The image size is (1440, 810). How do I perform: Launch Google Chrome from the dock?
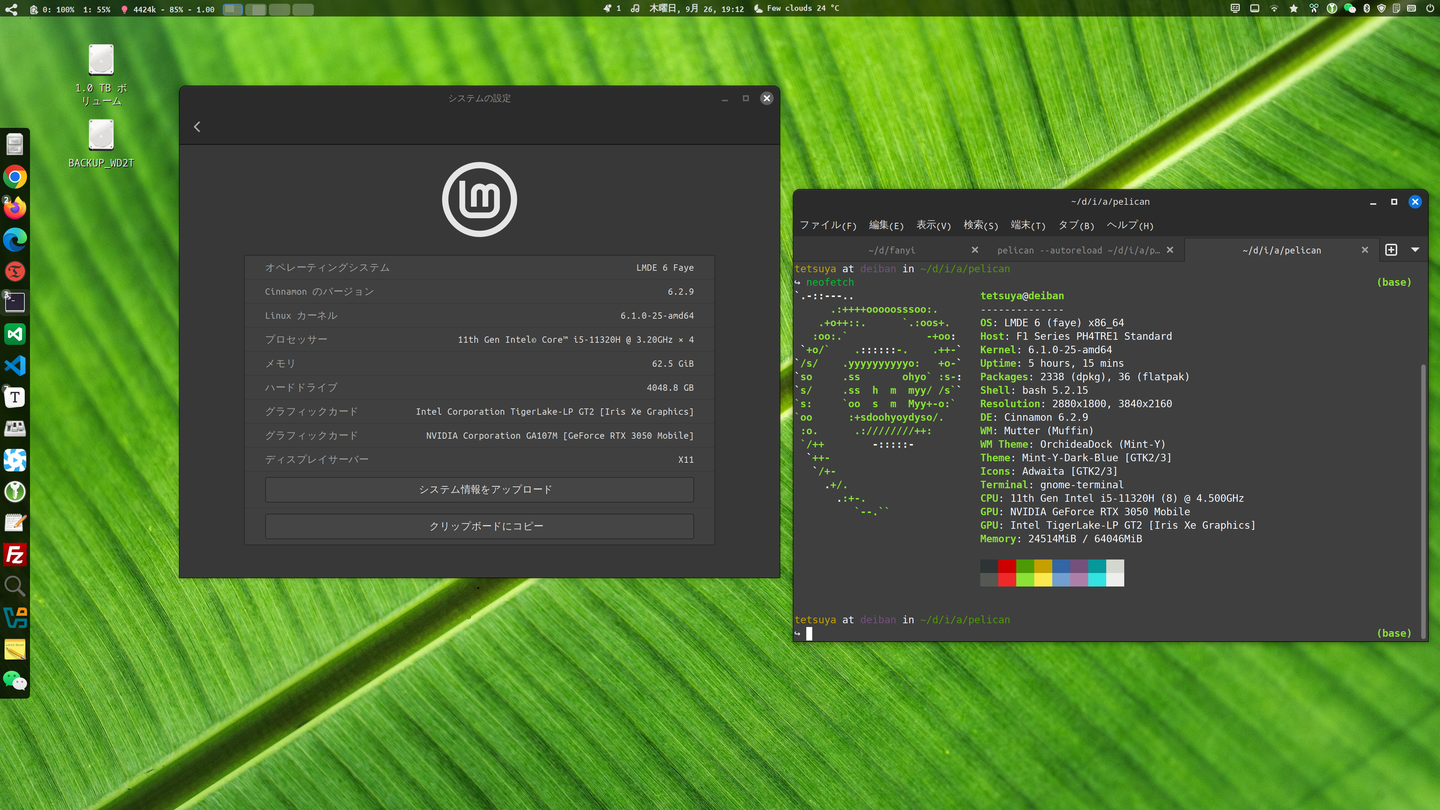pos(15,177)
